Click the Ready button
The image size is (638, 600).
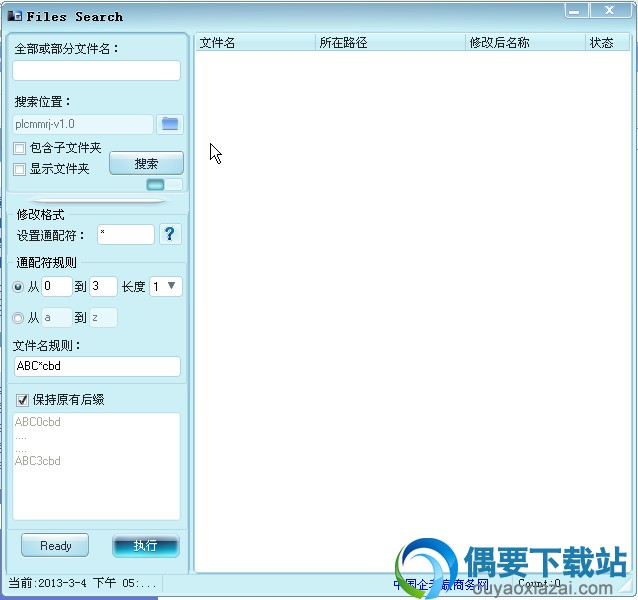(55, 545)
